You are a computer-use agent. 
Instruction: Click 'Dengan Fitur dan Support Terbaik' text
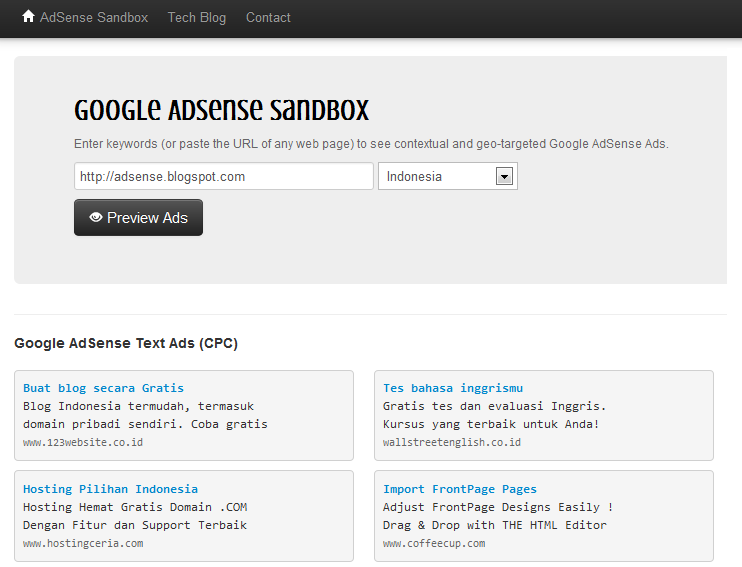click(x=135, y=525)
